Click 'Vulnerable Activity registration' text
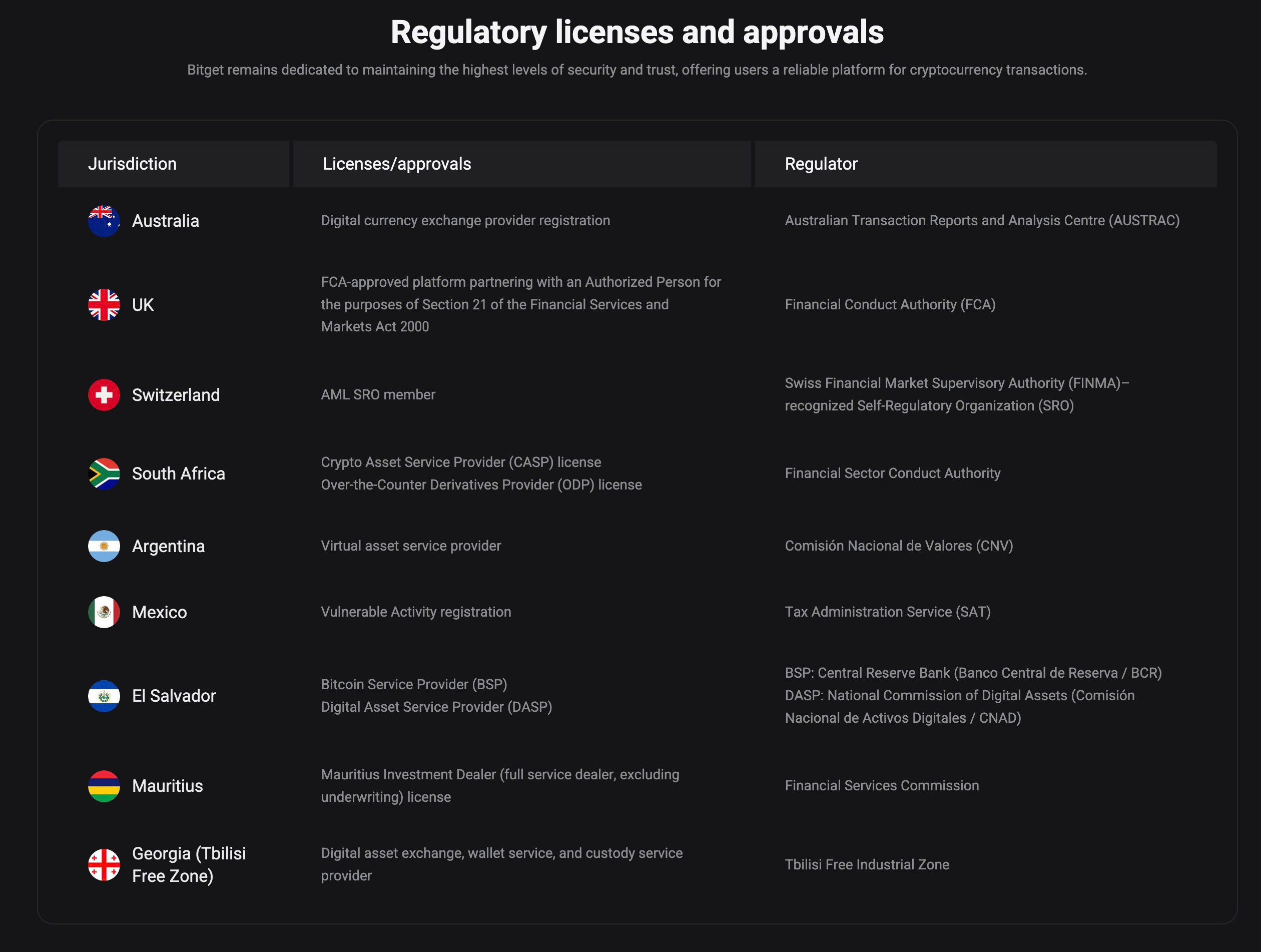 click(x=416, y=612)
